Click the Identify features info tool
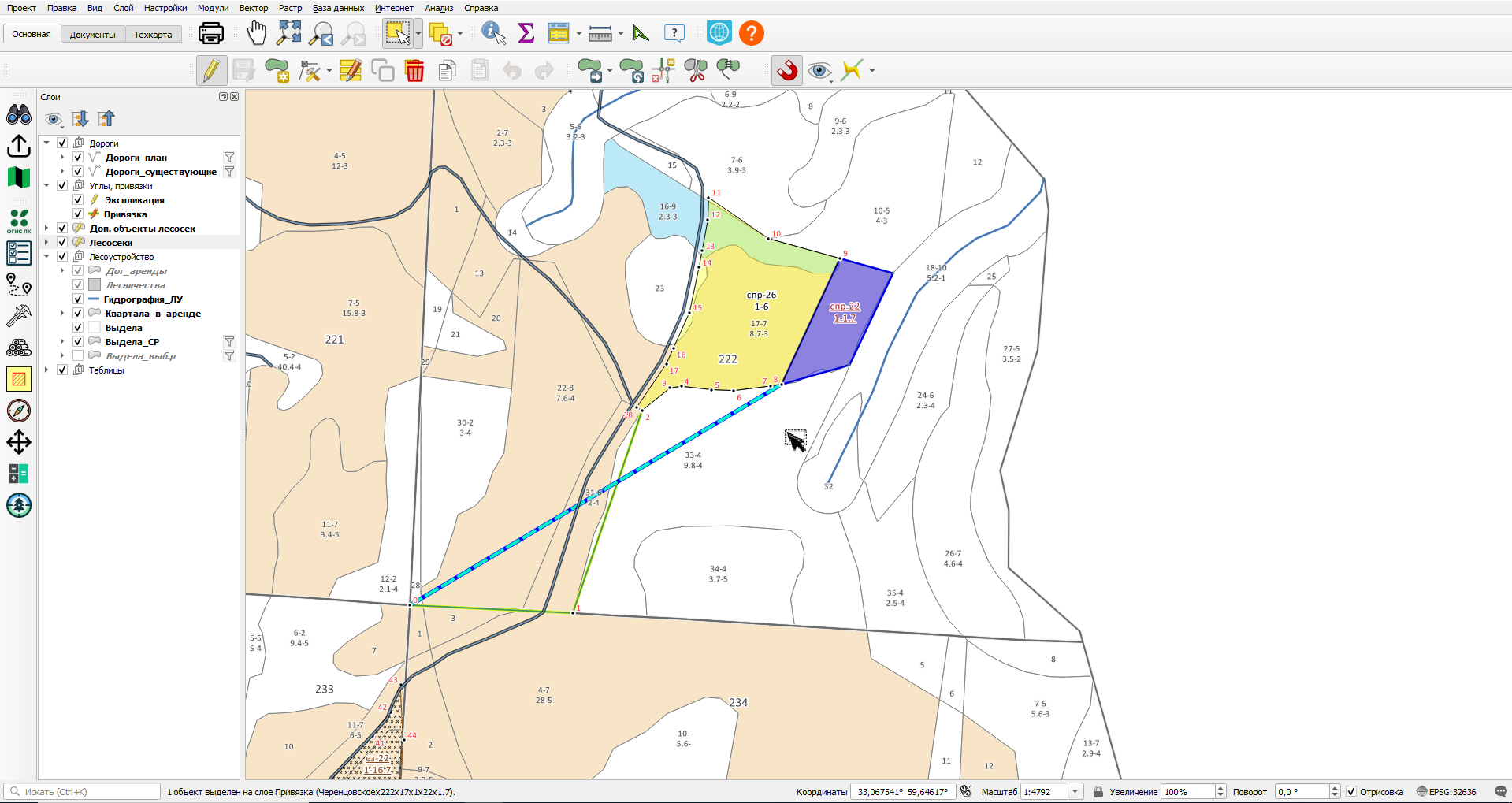Image resolution: width=1512 pixels, height=803 pixels. tap(493, 33)
